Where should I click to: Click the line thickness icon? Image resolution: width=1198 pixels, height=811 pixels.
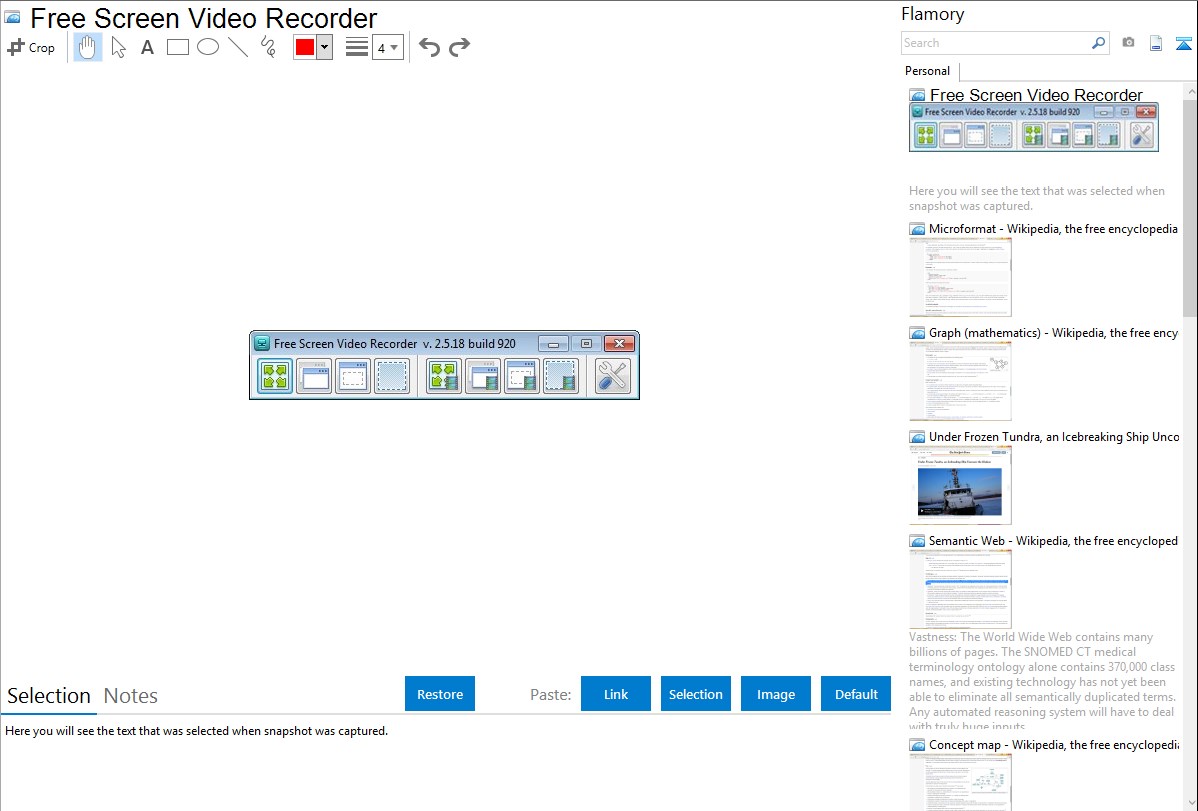click(x=356, y=47)
